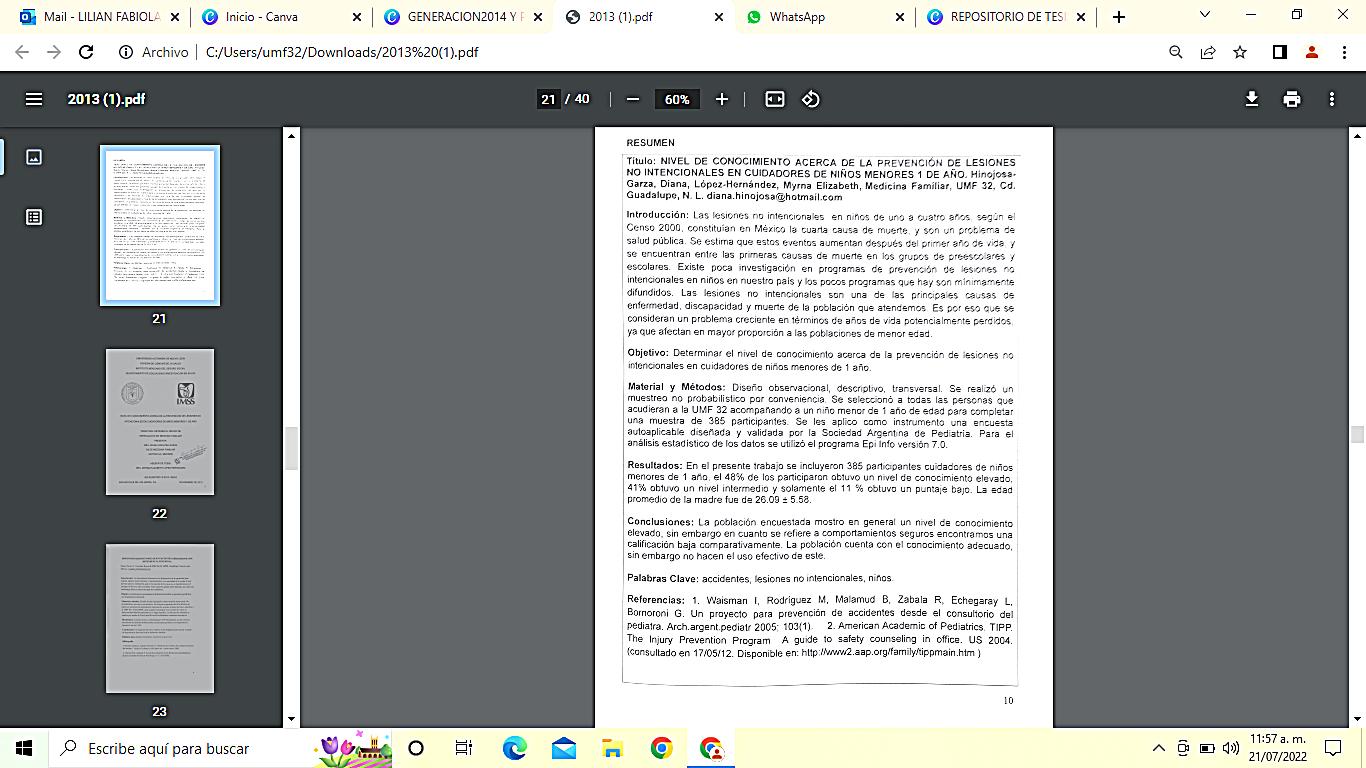Print the PDF document
Screen dimensions: 1366x768
(1292, 99)
